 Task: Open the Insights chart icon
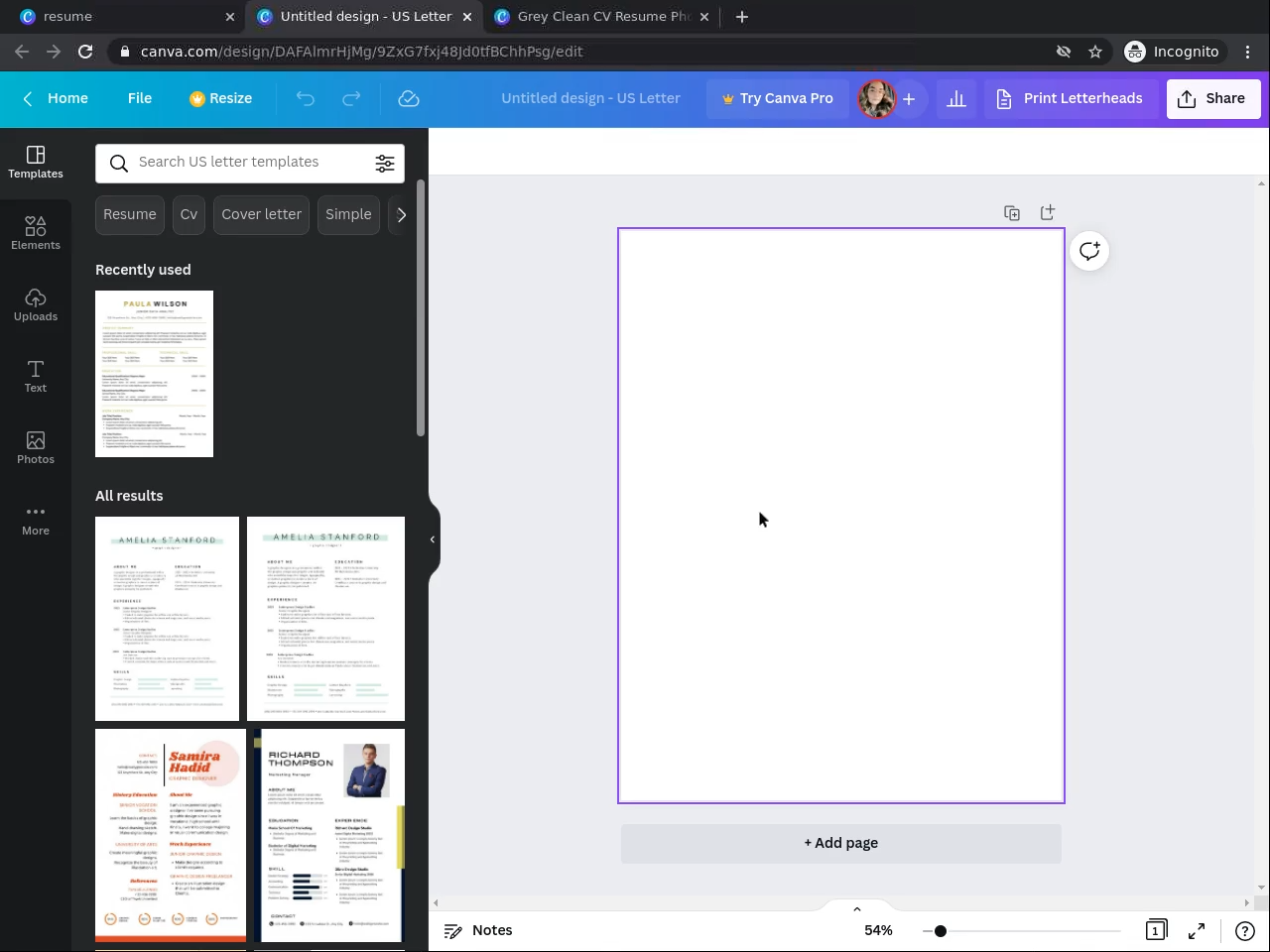tap(956, 98)
